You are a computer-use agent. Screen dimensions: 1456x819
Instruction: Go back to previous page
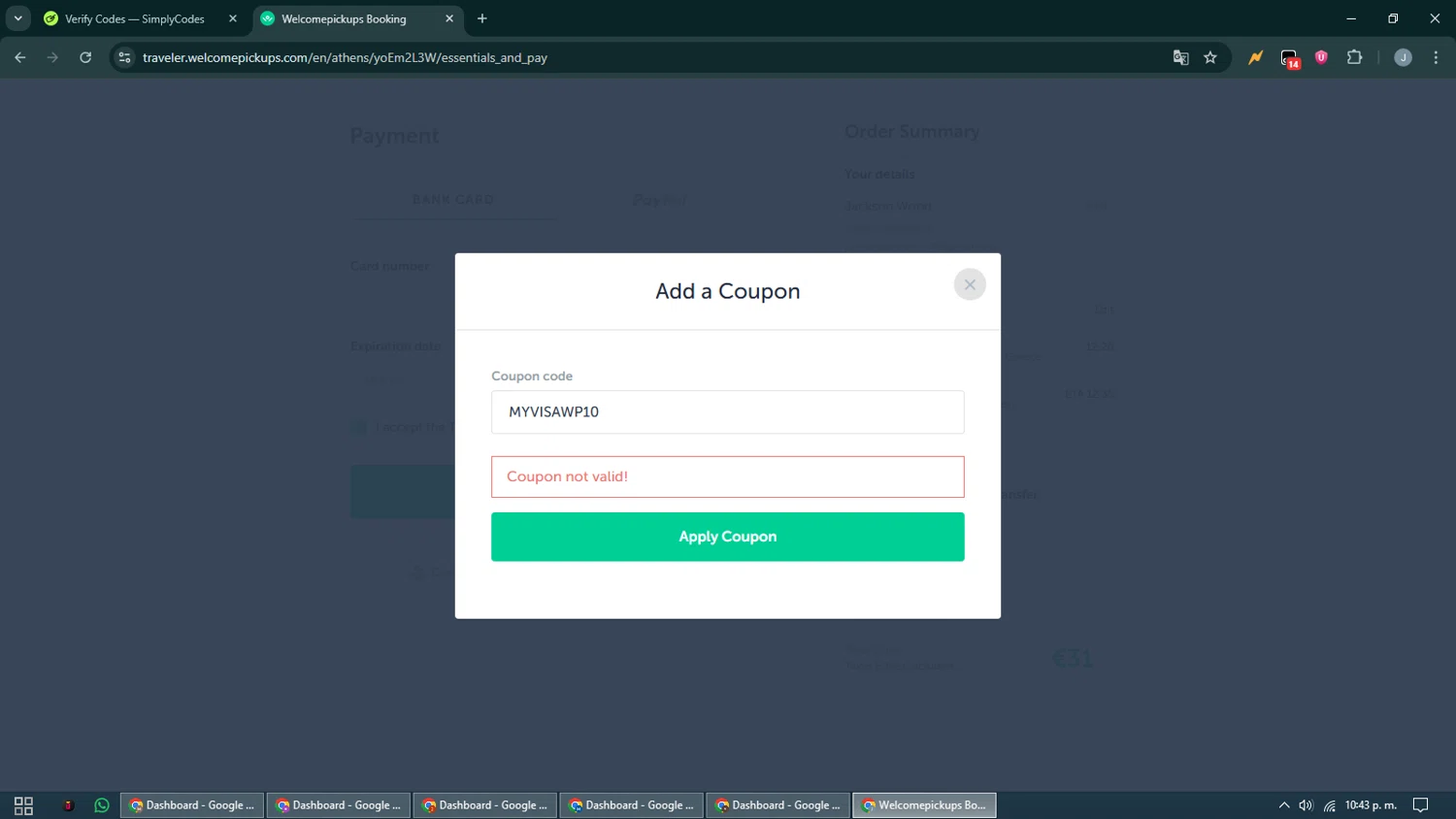click(20, 57)
